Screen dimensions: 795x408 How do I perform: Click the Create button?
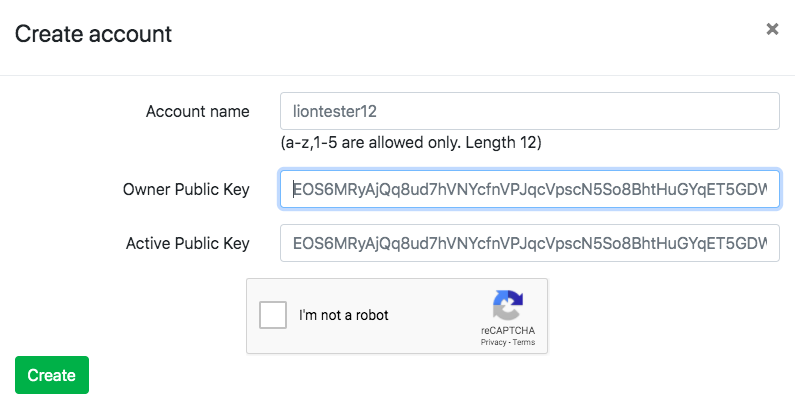click(x=52, y=375)
